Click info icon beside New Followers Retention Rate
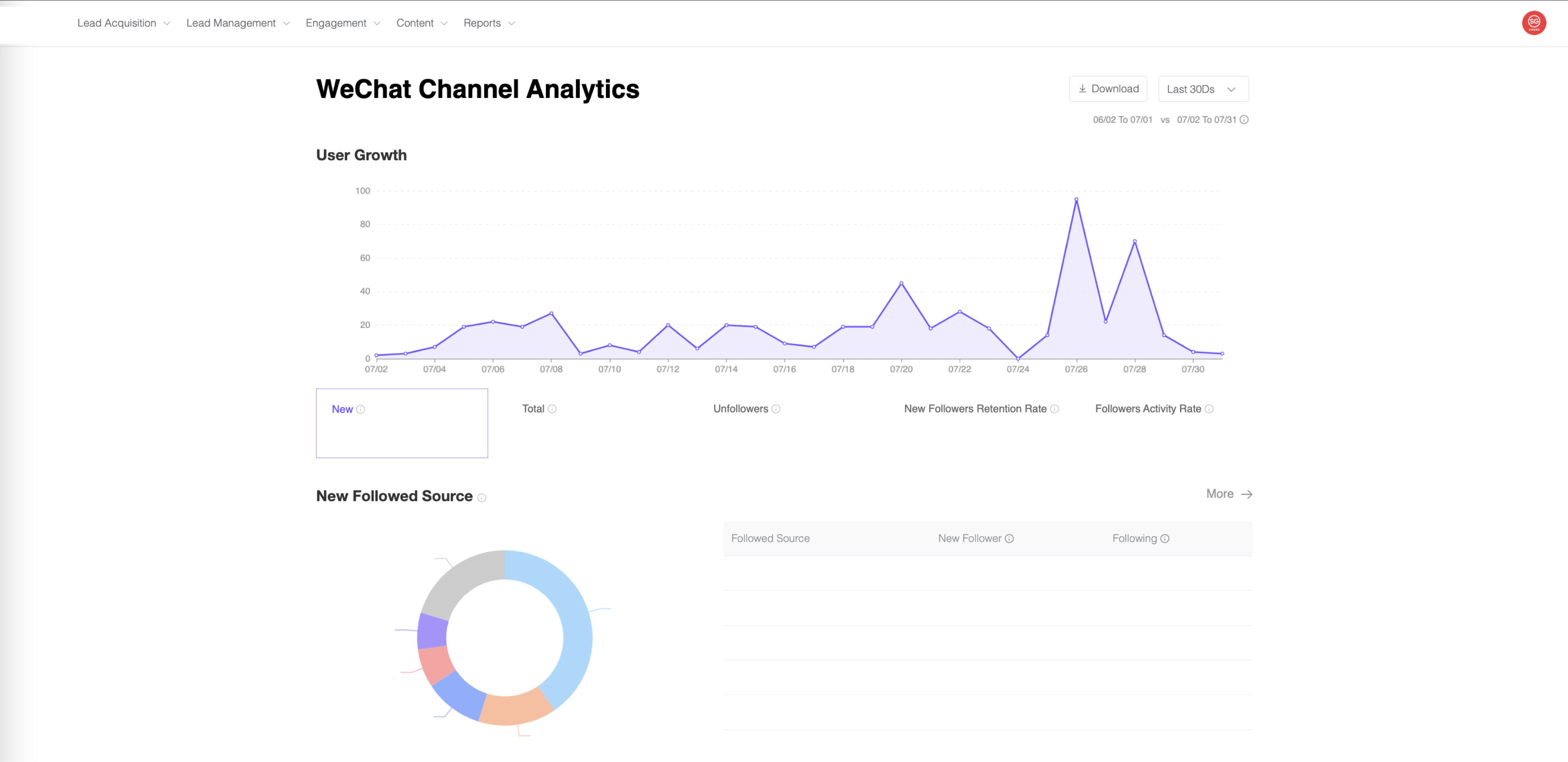Image resolution: width=1568 pixels, height=762 pixels. pos(1055,409)
